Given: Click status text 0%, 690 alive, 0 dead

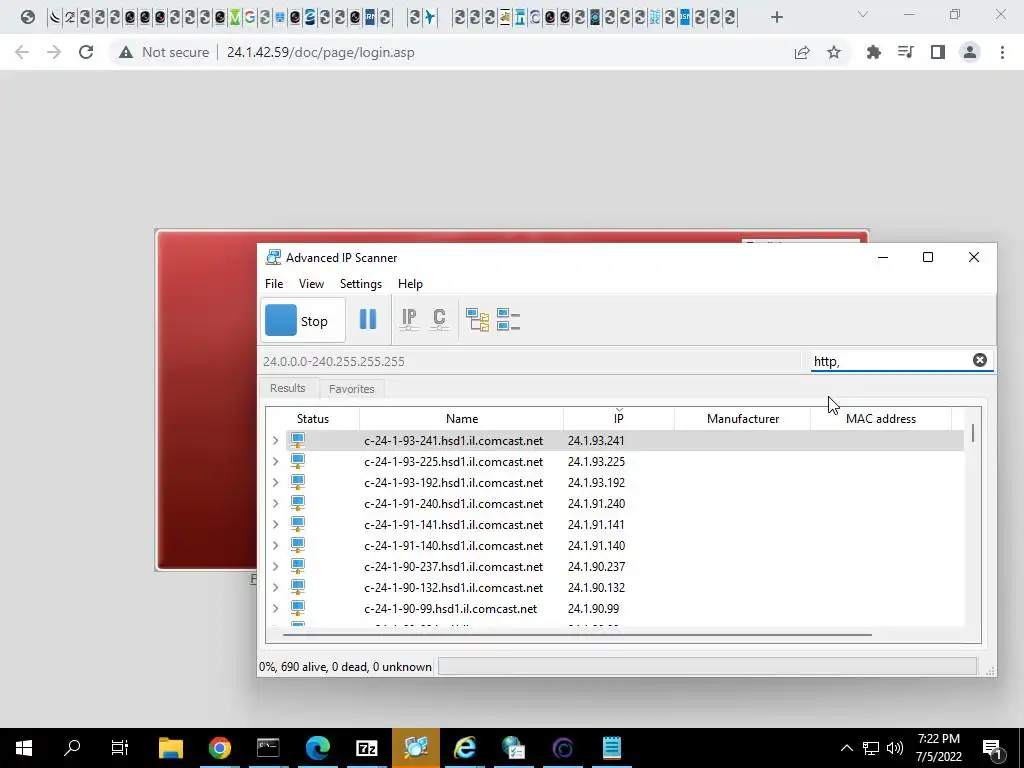Looking at the screenshot, I should pyautogui.click(x=345, y=667).
